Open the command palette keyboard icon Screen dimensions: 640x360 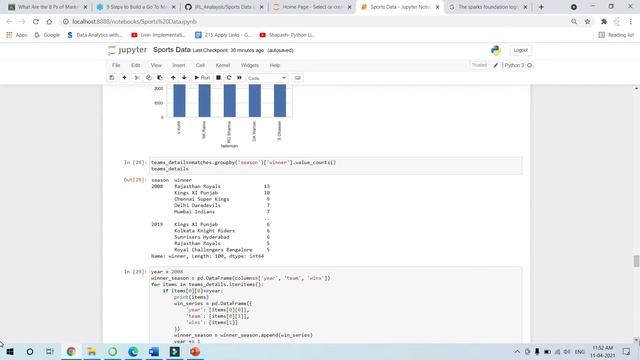pyautogui.click(x=298, y=78)
